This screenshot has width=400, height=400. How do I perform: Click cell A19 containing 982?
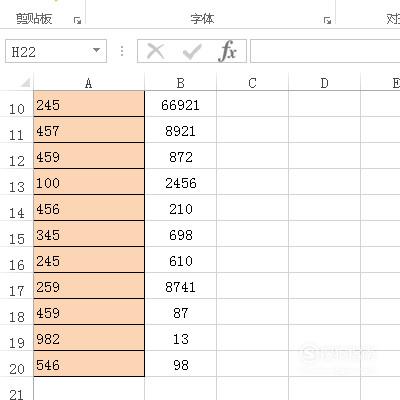tap(89, 338)
